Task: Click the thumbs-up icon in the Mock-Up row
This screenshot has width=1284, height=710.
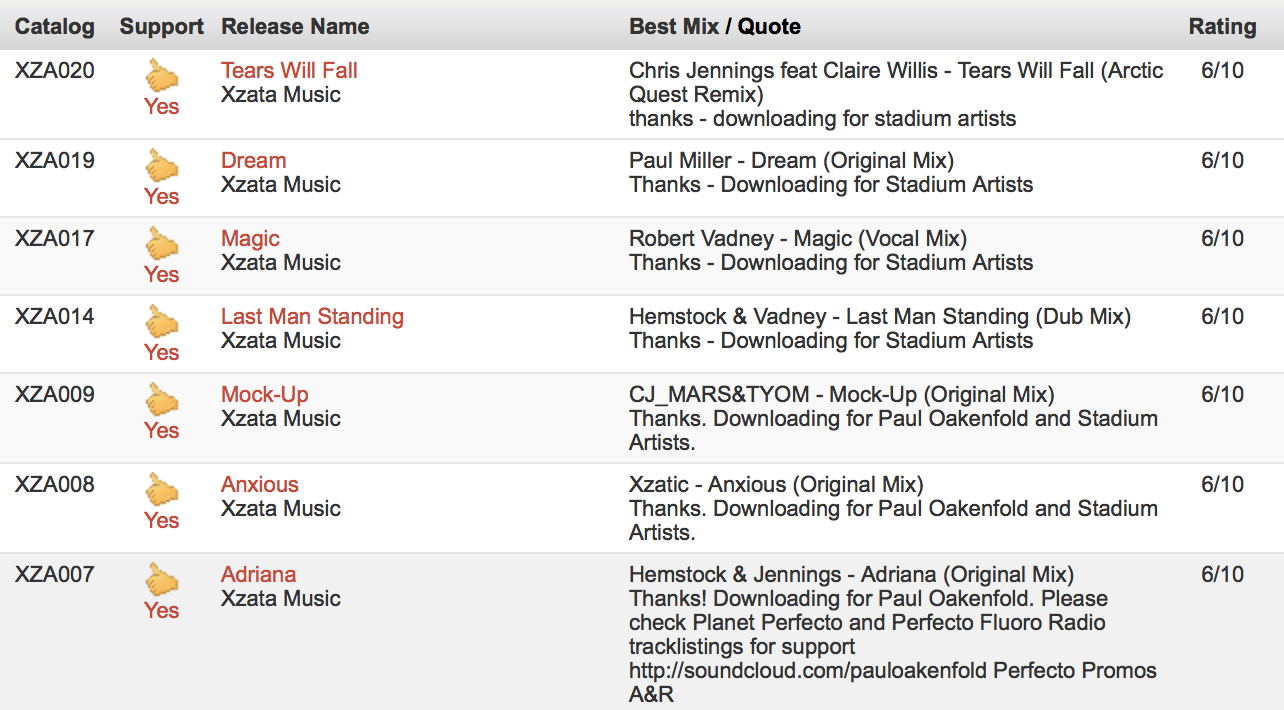Action: click(x=161, y=399)
